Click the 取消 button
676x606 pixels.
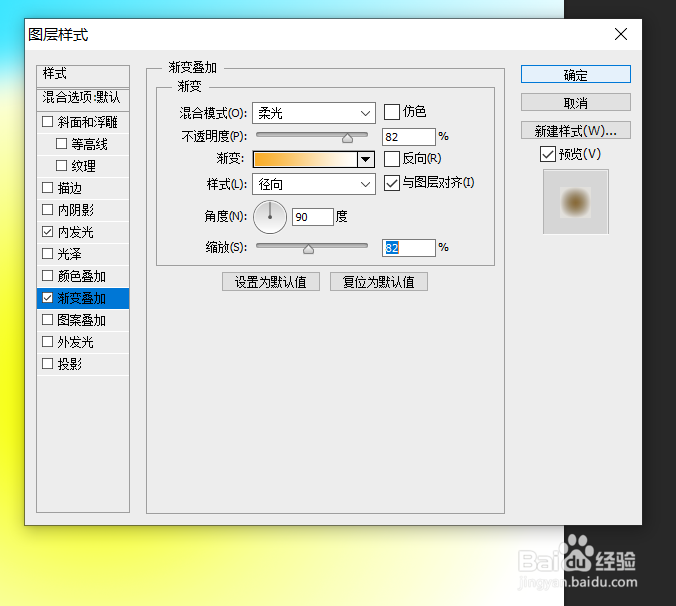[x=576, y=103]
